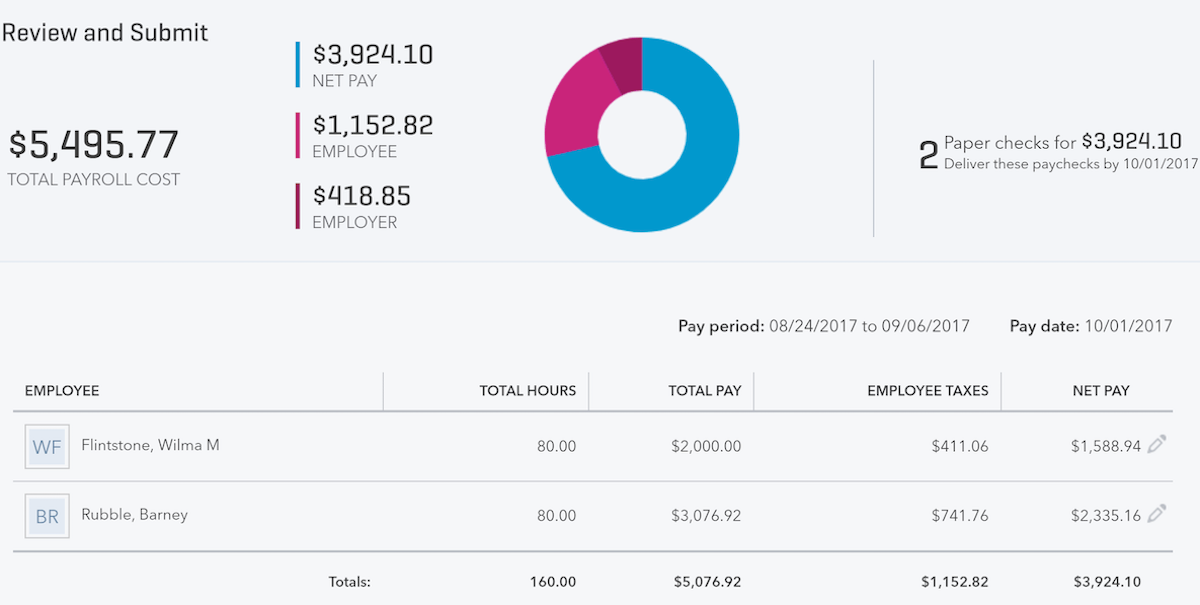
Task: Edit Wilma Flintstone's paycheck with pencil icon
Action: coord(1158,446)
